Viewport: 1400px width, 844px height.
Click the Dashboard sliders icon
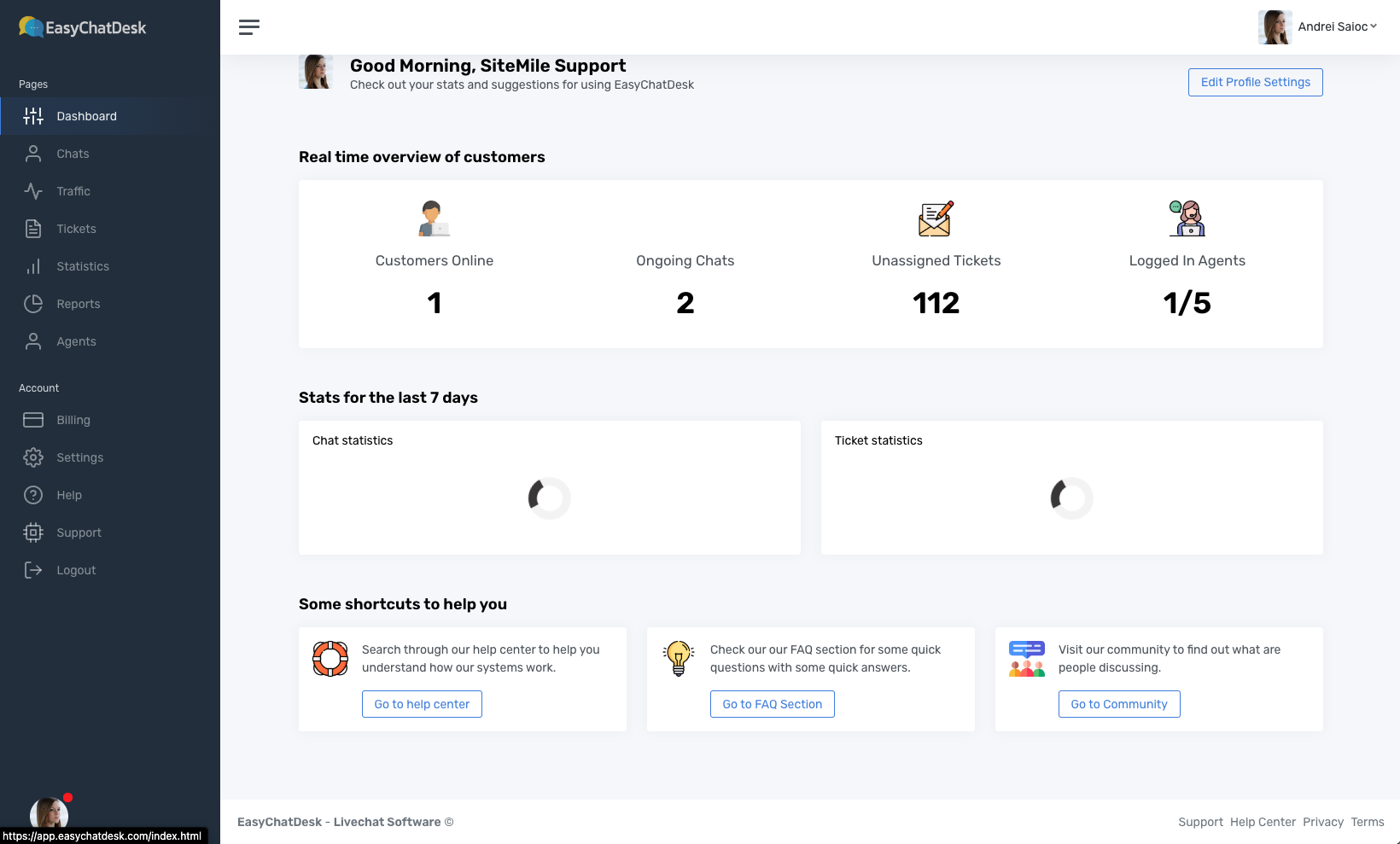coord(33,116)
